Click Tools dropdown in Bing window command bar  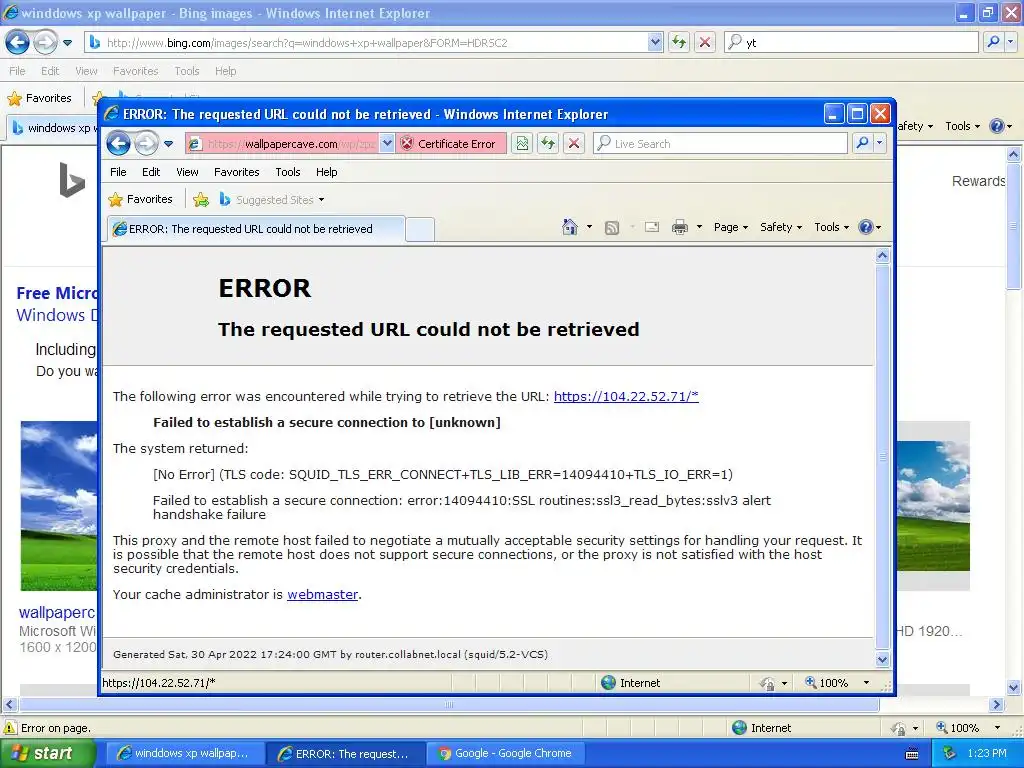963,126
